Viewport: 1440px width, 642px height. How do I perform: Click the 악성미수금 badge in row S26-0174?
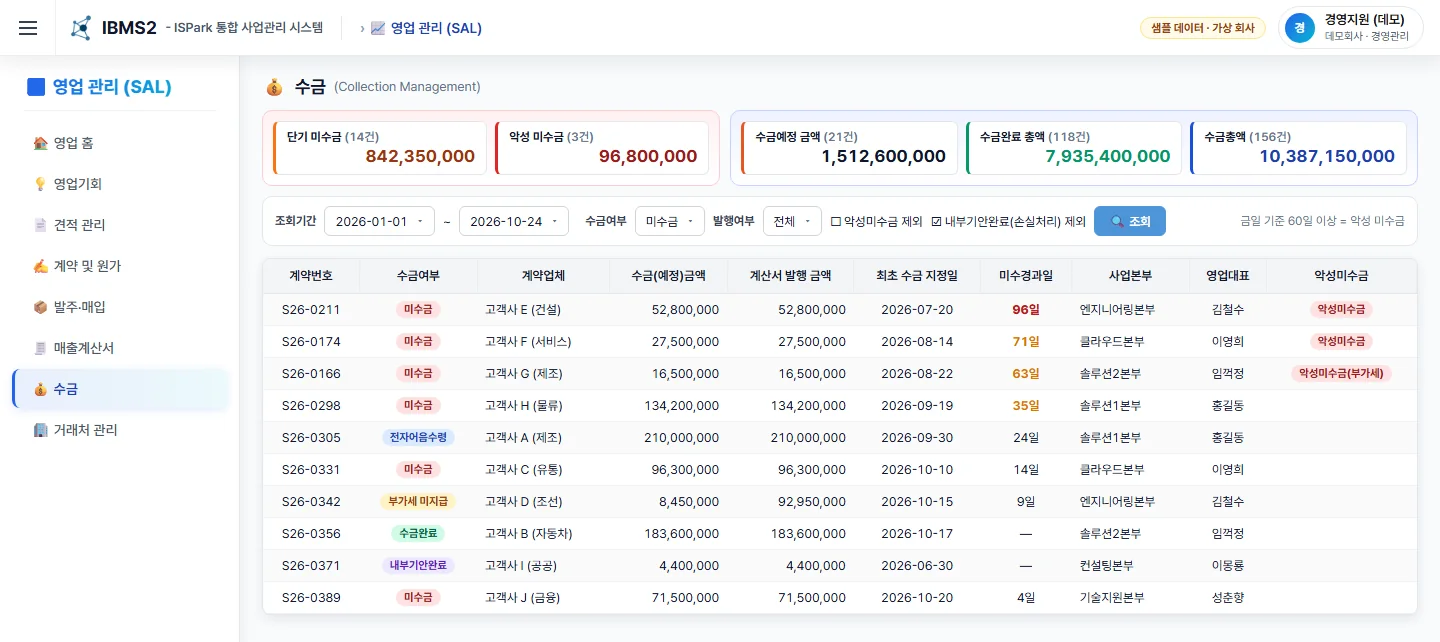[1341, 342]
